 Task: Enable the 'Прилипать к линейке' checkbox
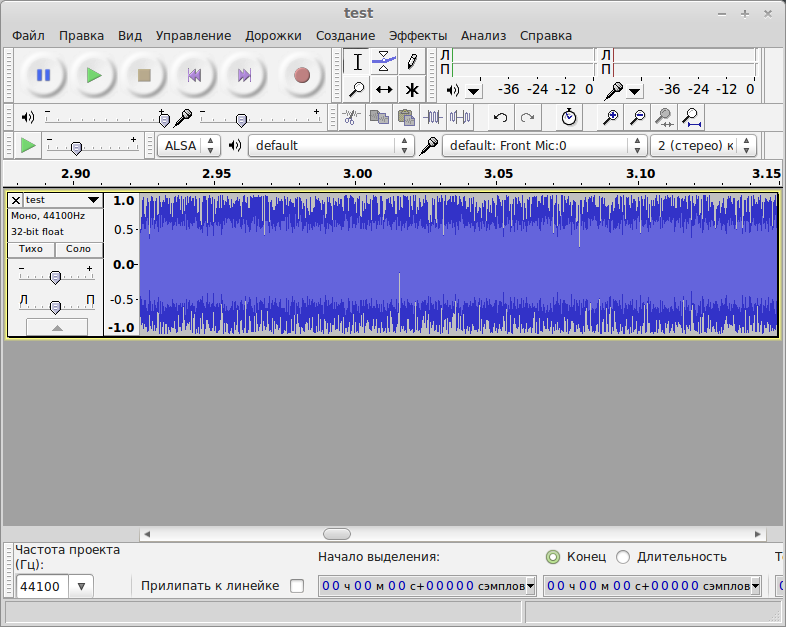click(x=296, y=586)
